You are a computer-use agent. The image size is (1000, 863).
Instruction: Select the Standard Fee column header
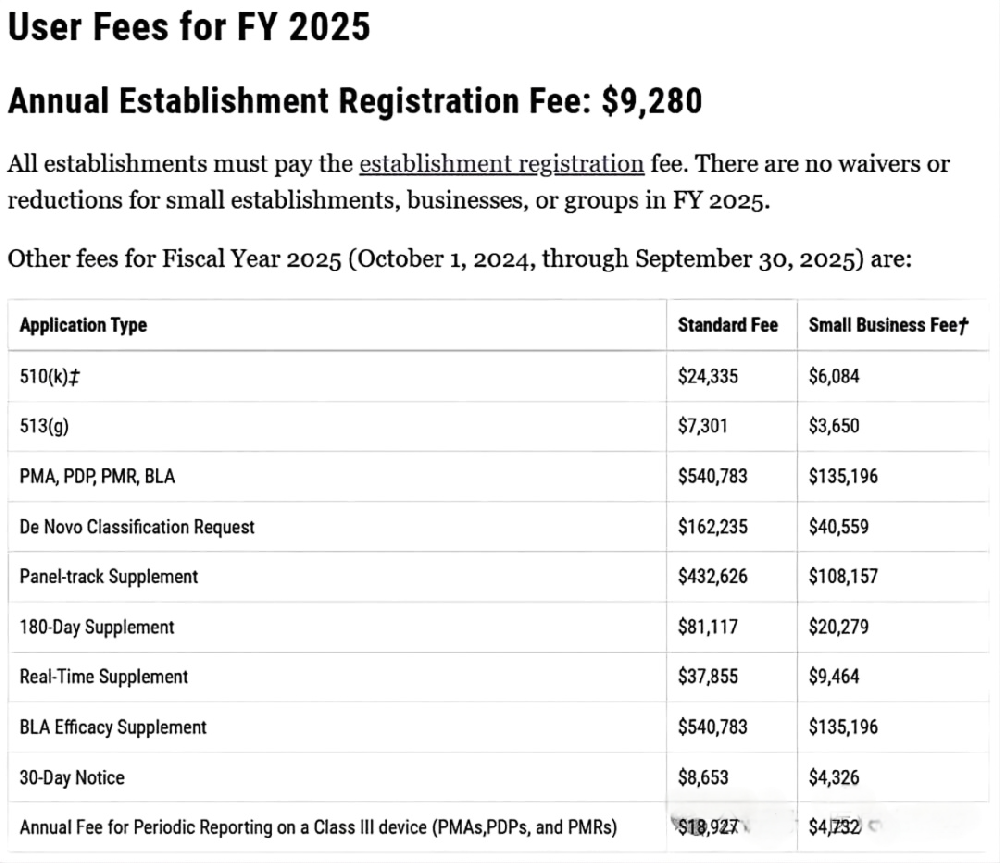tap(727, 325)
